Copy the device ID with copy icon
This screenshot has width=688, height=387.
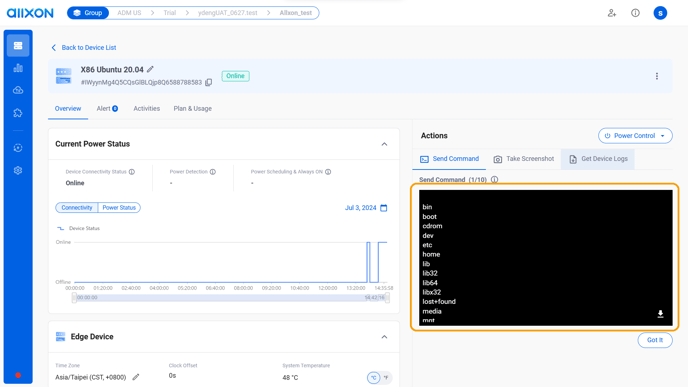pyautogui.click(x=209, y=82)
